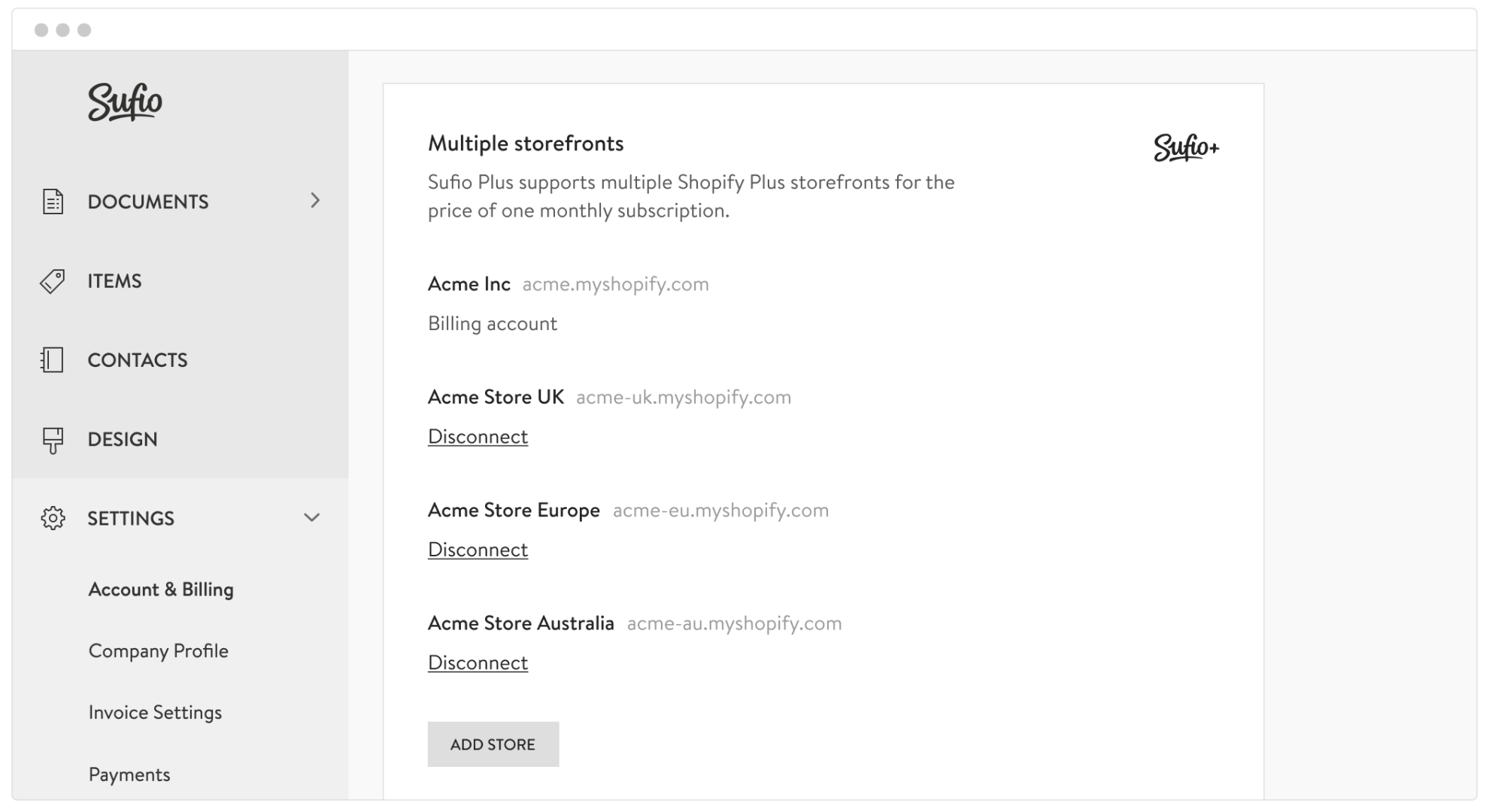Viewport: 1489px width, 812px height.
Task: Disconnect Acme Store Europe
Action: pos(478,550)
